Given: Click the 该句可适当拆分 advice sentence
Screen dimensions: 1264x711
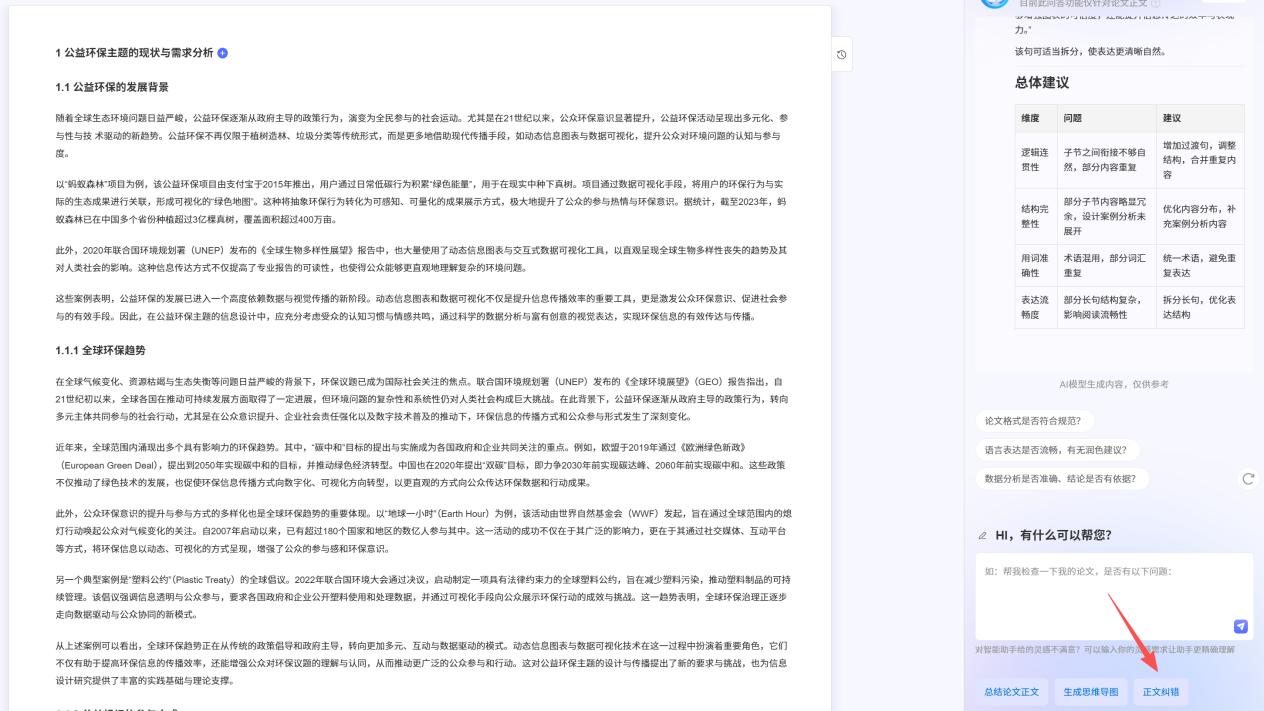Looking at the screenshot, I should [x=1090, y=51].
